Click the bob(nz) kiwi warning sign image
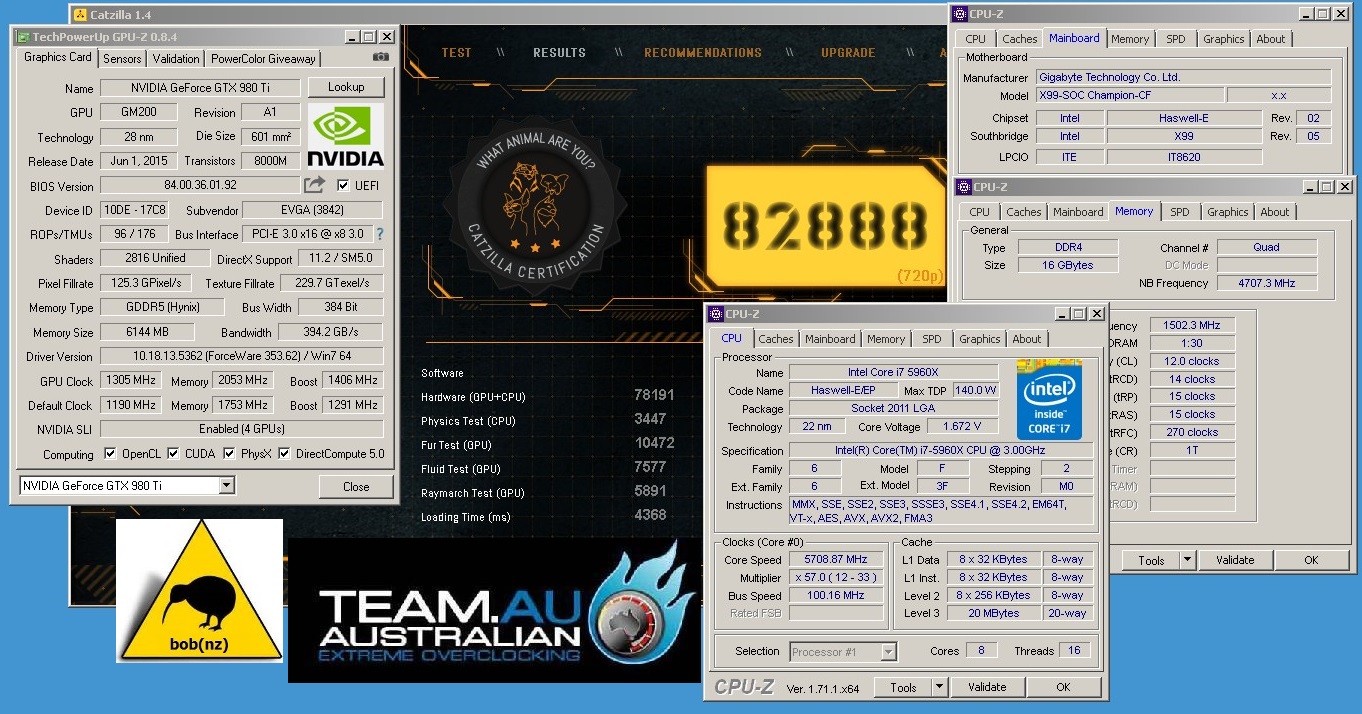Viewport: 1362px width, 714px height. (199, 590)
